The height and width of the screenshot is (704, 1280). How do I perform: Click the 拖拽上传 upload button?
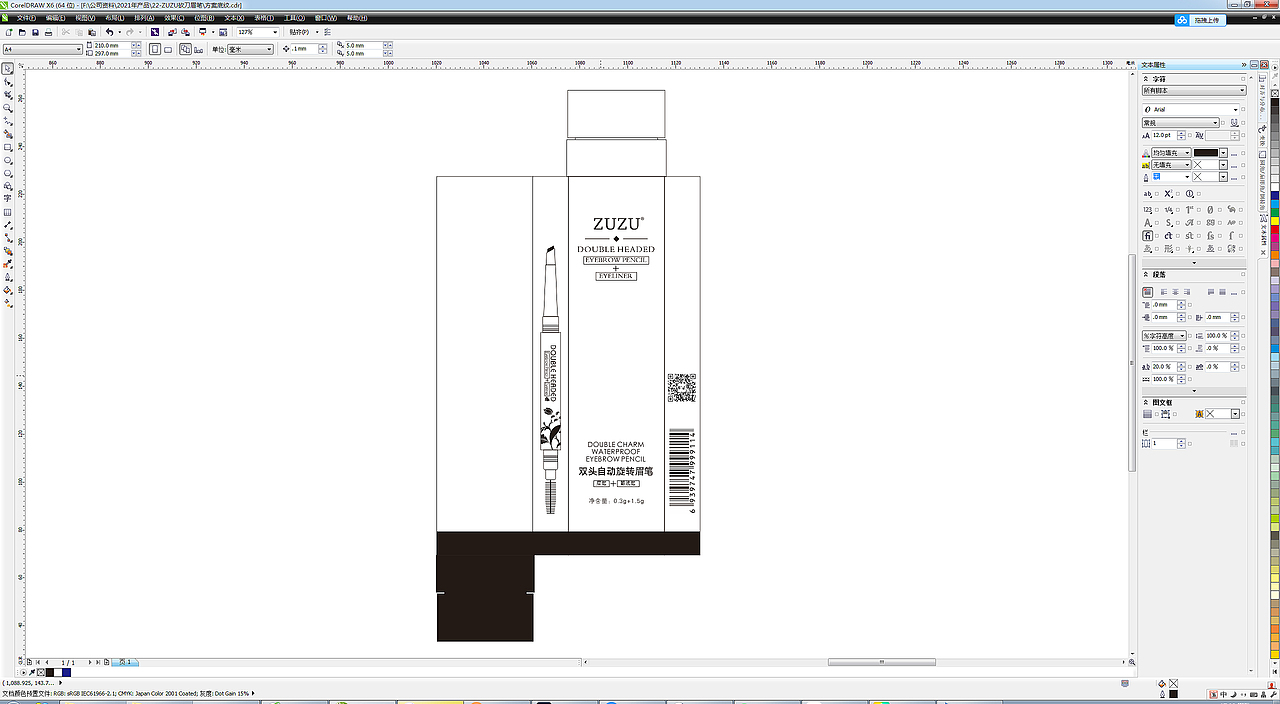pos(1201,19)
